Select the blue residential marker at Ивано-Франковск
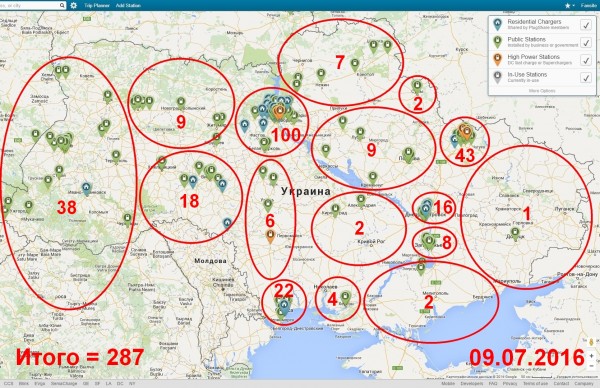The height and width of the screenshot is (388, 600). (x=86, y=188)
